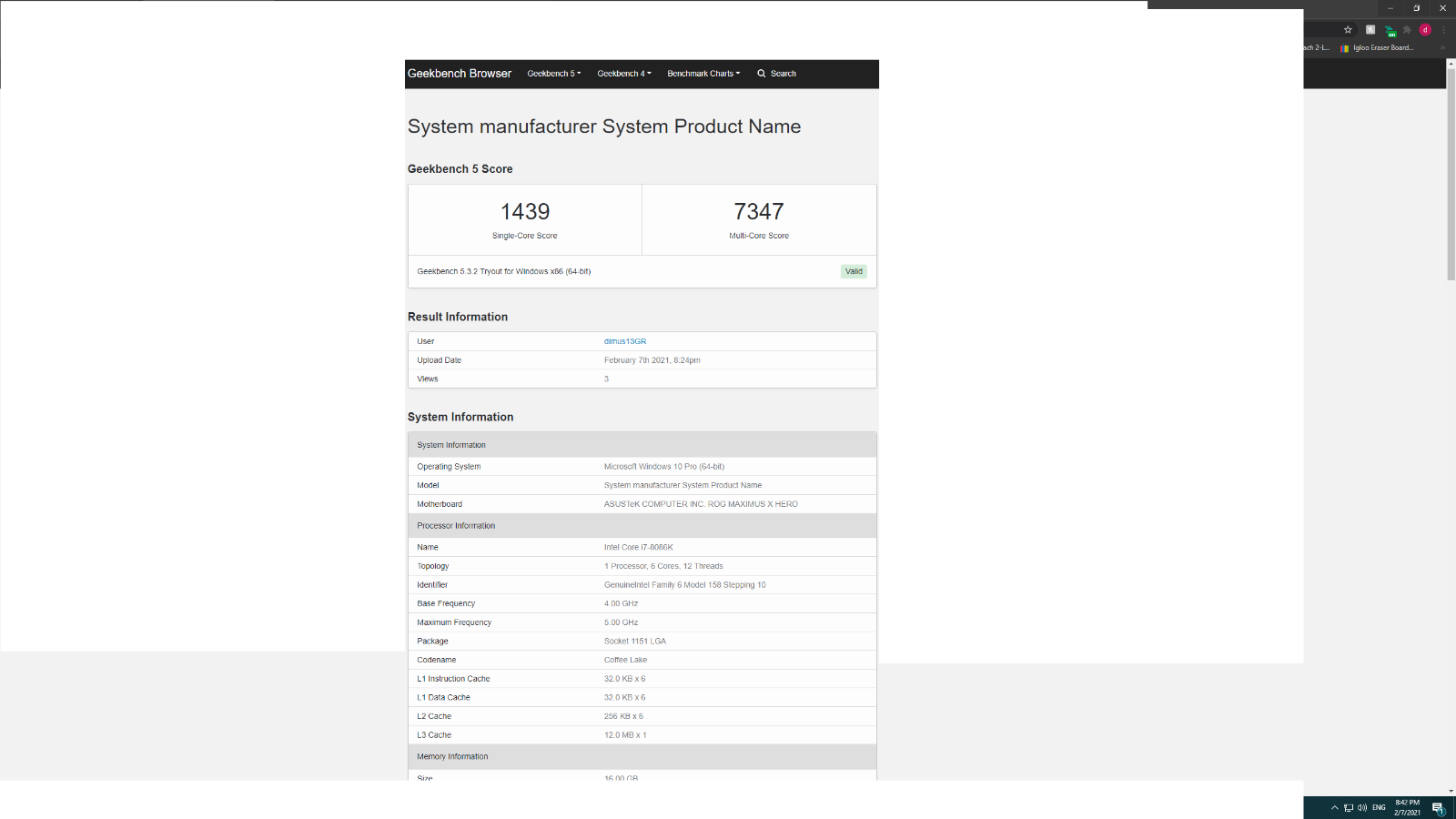
Task: Select the single-core score 1439
Action: [525, 211]
